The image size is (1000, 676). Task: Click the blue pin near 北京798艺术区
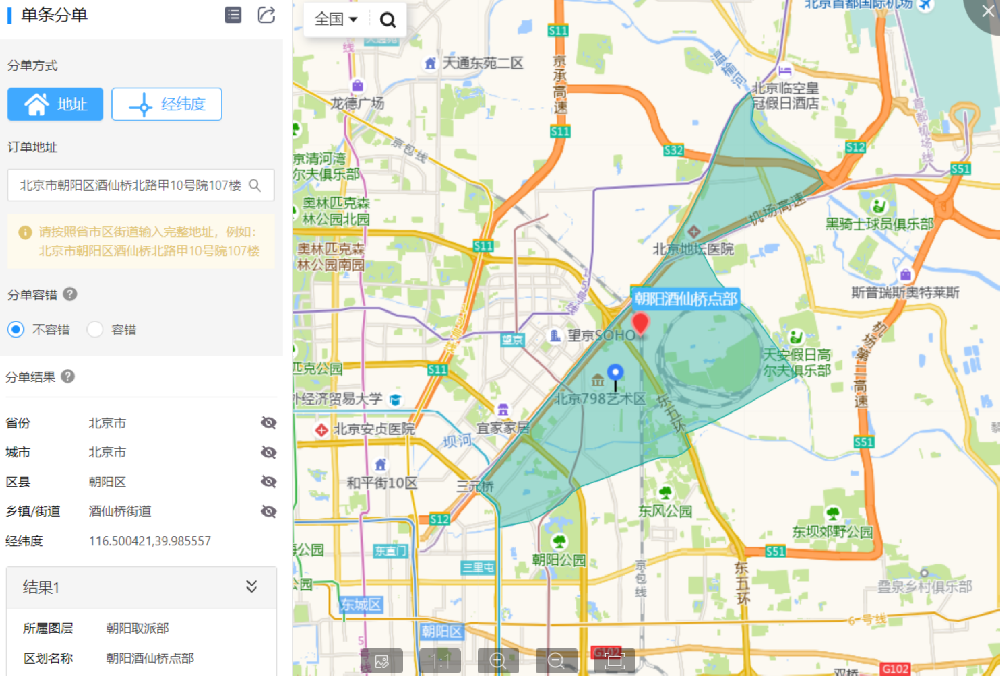point(615,377)
